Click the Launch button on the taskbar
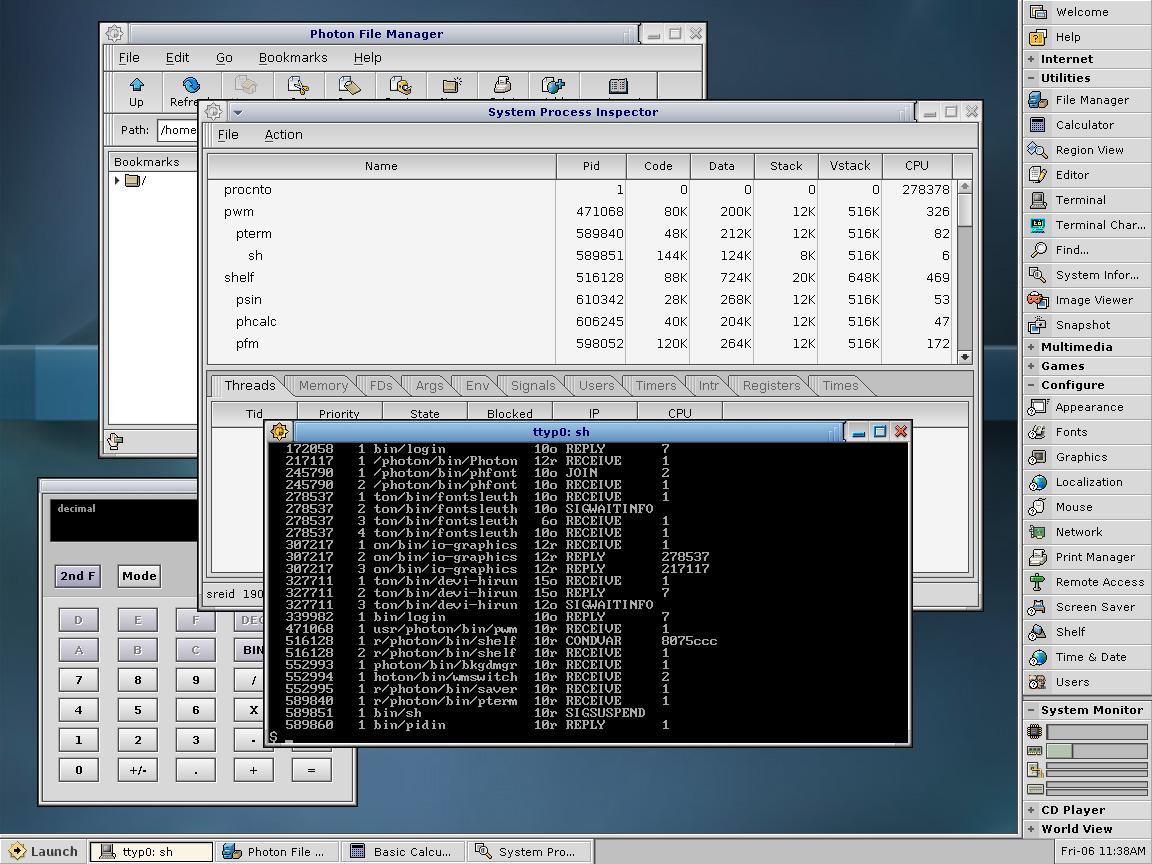Image resolution: width=1152 pixels, height=864 pixels. pos(43,852)
